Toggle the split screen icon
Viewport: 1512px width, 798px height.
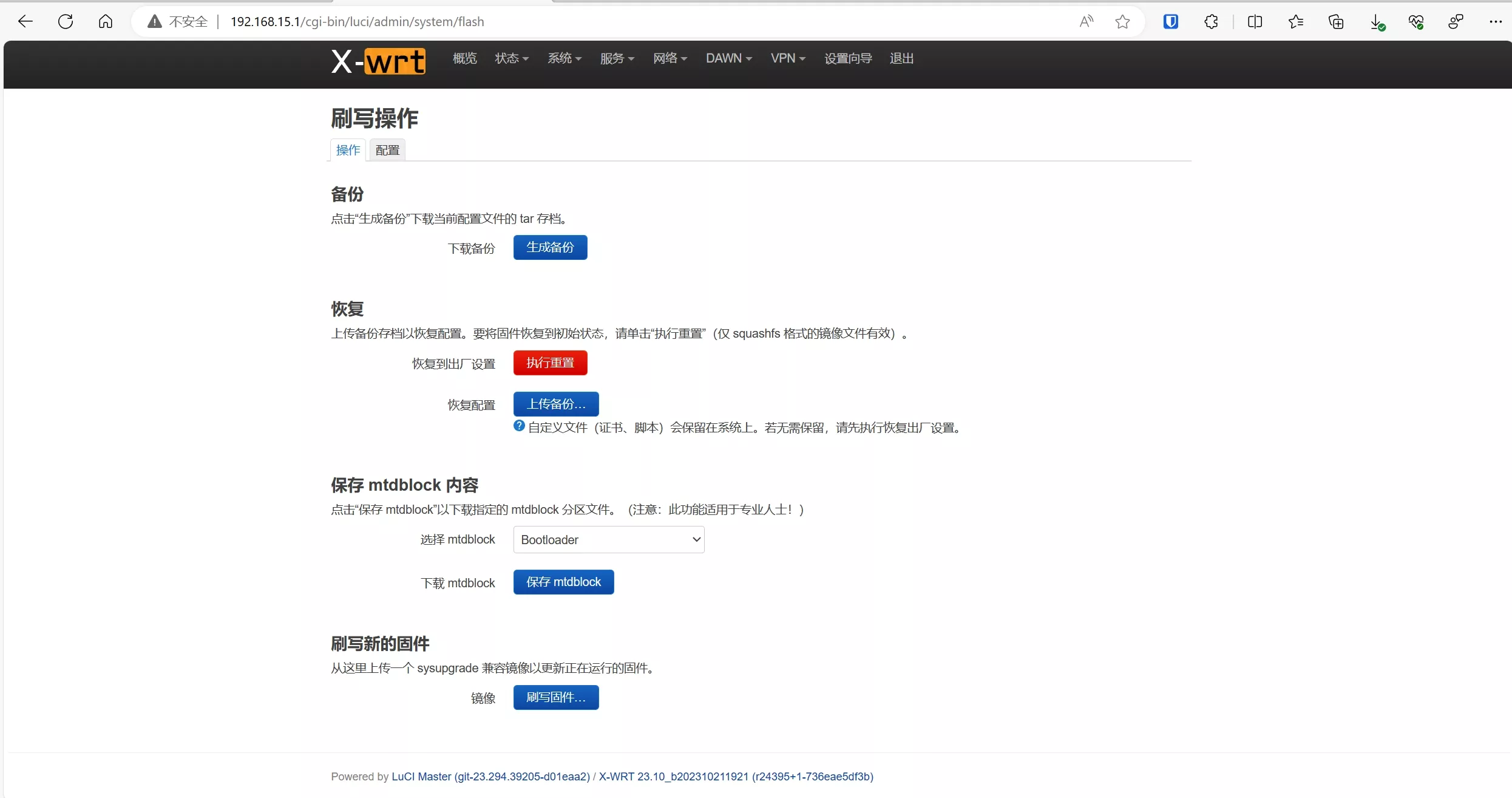(x=1255, y=22)
